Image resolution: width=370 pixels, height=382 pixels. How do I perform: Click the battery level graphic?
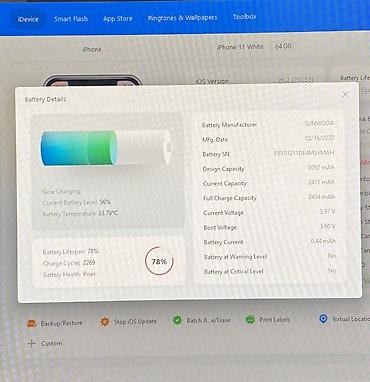pyautogui.click(x=107, y=148)
